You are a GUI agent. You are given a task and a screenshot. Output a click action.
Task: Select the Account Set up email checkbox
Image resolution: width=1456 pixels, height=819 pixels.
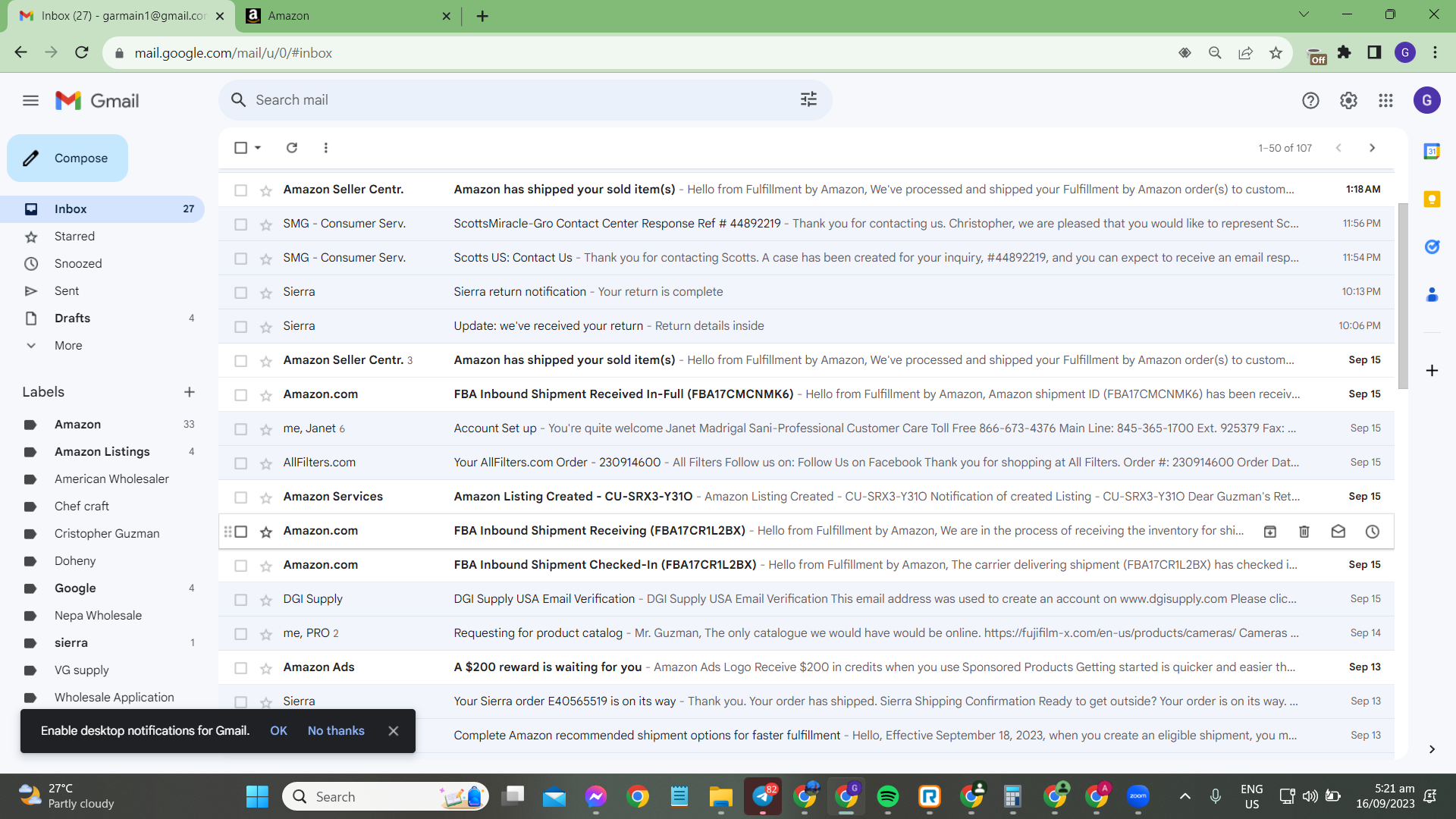pos(240,429)
